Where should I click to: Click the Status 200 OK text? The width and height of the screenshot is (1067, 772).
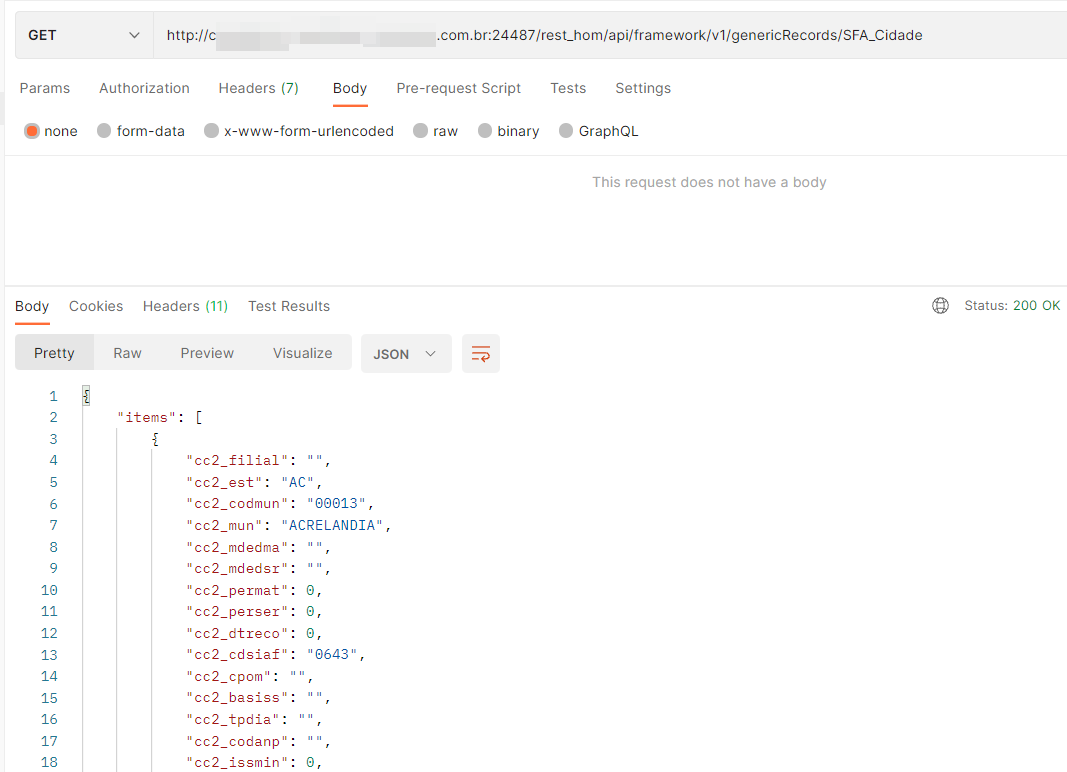coord(1012,306)
